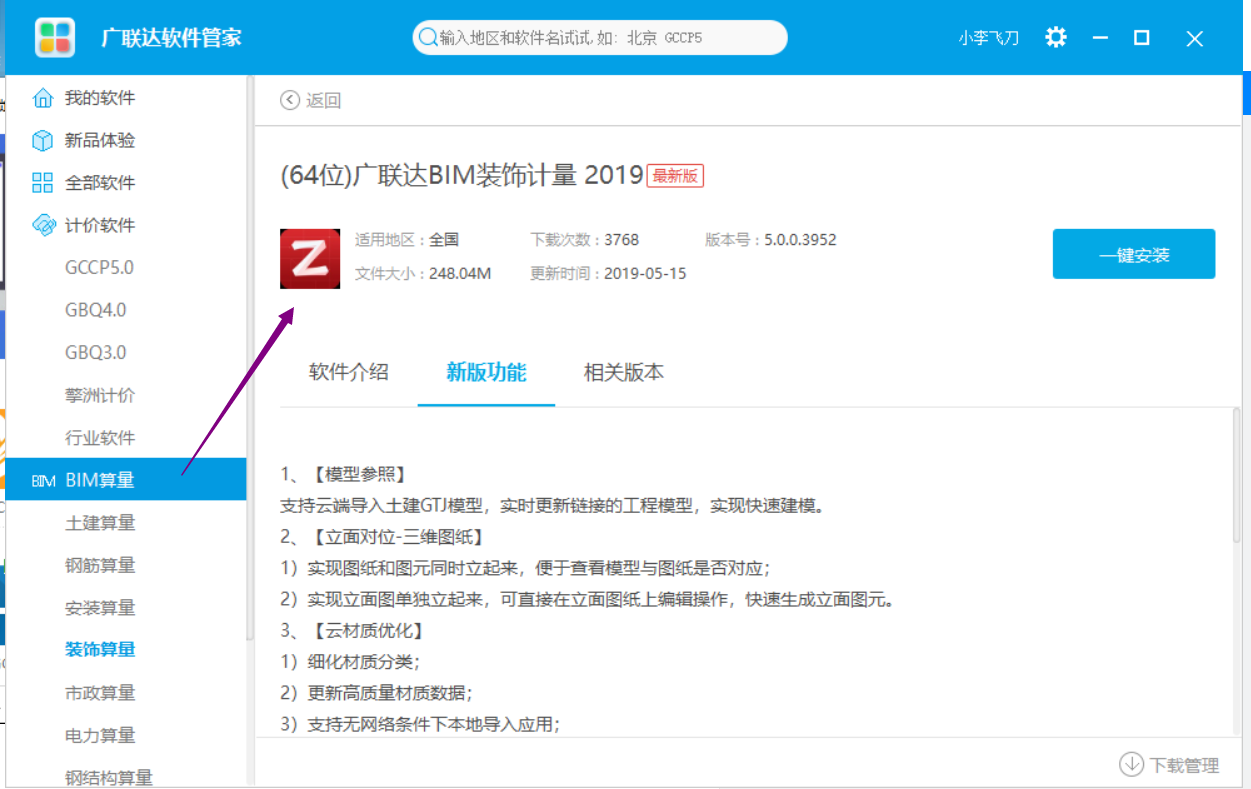Select the 新版功能 tab
The width and height of the screenshot is (1251, 789).
(486, 373)
